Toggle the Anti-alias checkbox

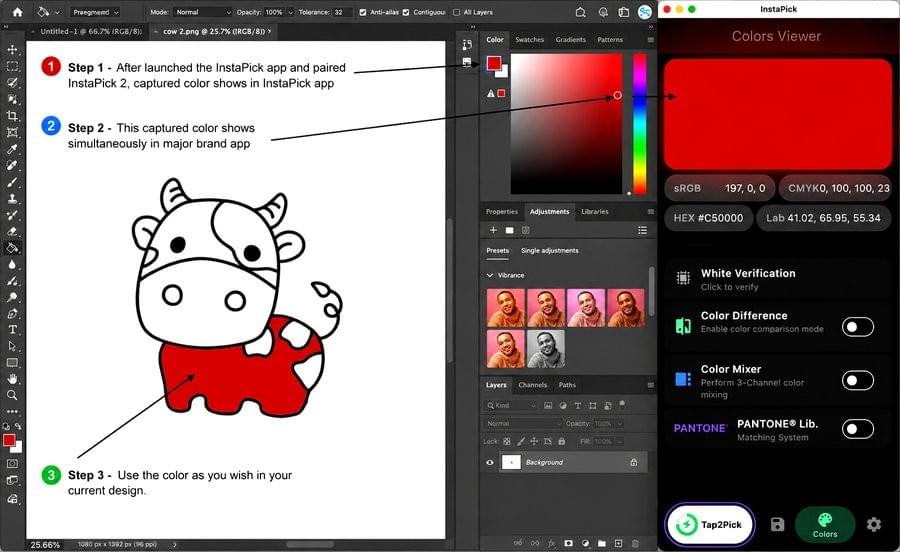pyautogui.click(x=363, y=12)
